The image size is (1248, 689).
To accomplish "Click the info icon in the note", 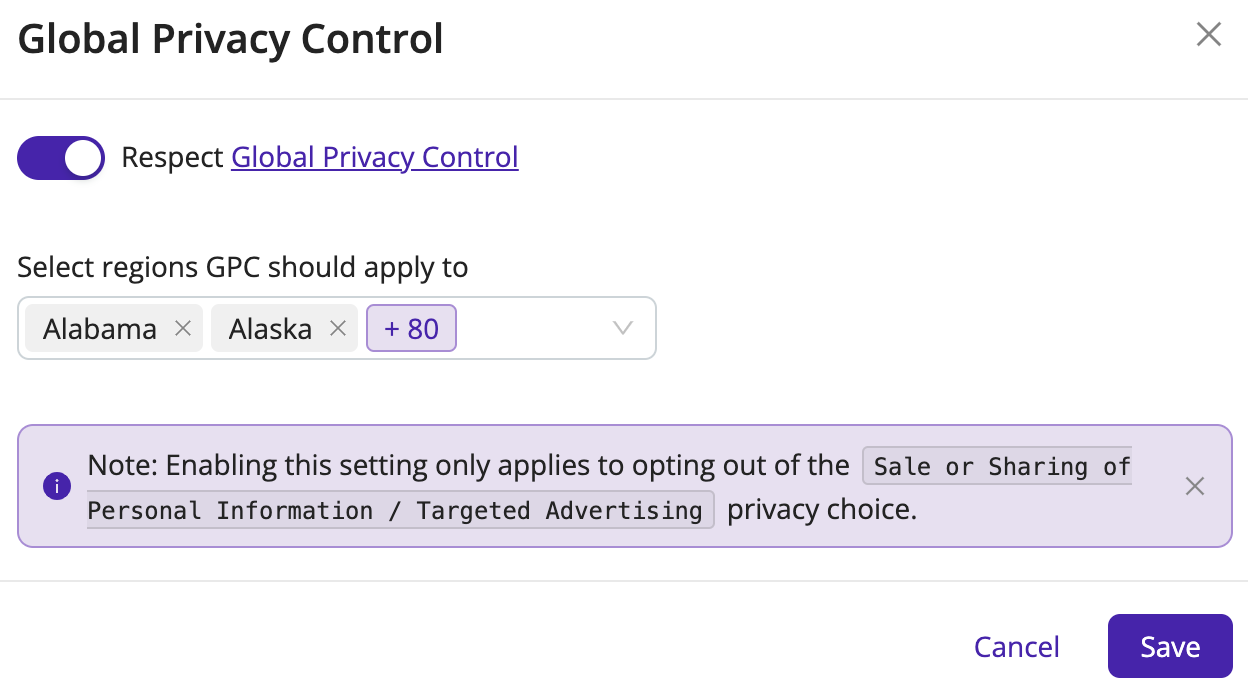I will click(57, 487).
